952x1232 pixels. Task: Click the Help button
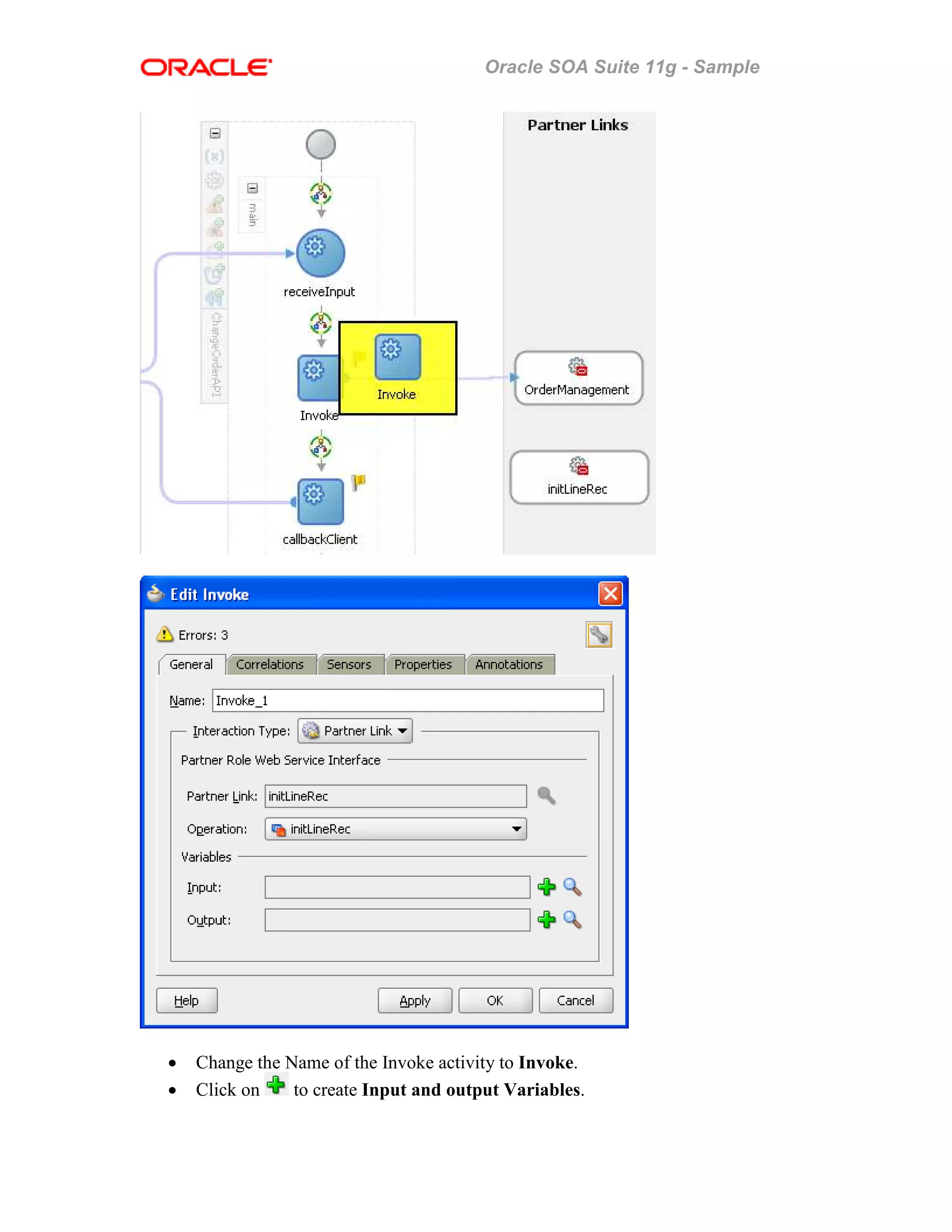click(x=187, y=1001)
